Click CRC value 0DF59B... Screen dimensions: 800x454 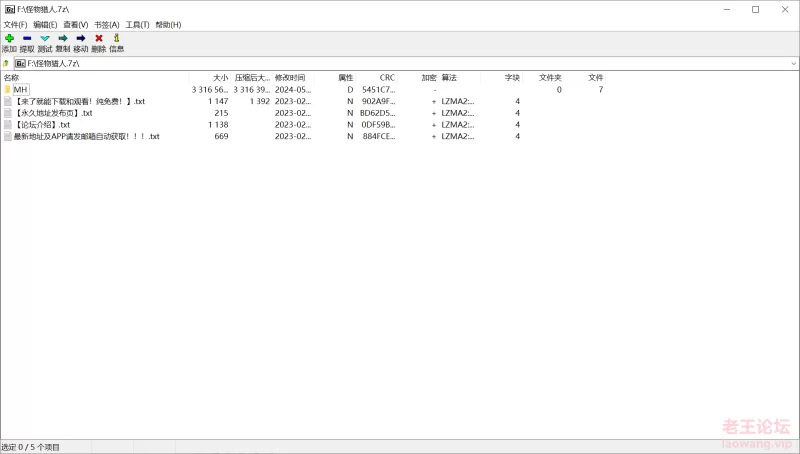pyautogui.click(x=378, y=124)
